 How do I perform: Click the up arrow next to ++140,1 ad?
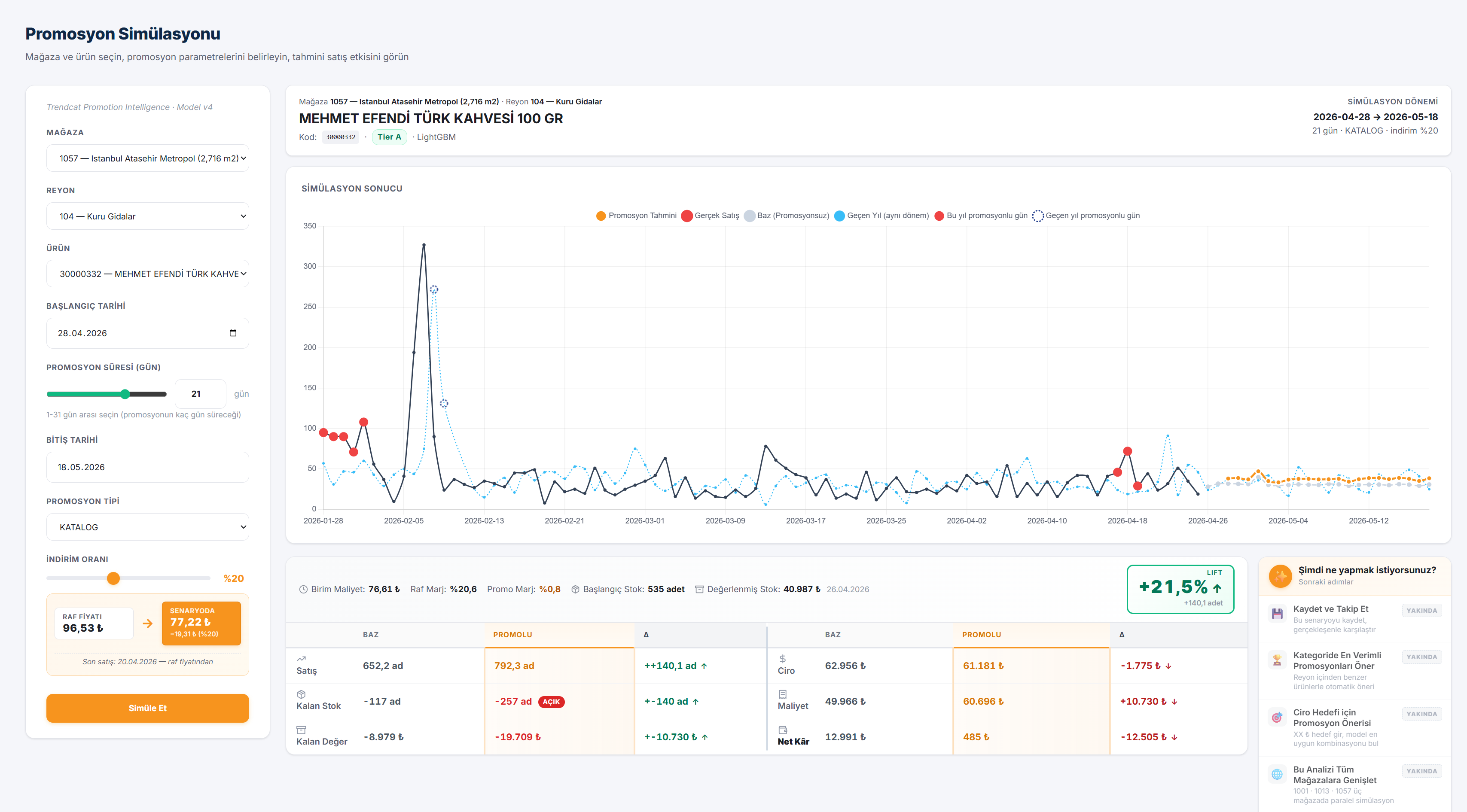click(x=704, y=666)
